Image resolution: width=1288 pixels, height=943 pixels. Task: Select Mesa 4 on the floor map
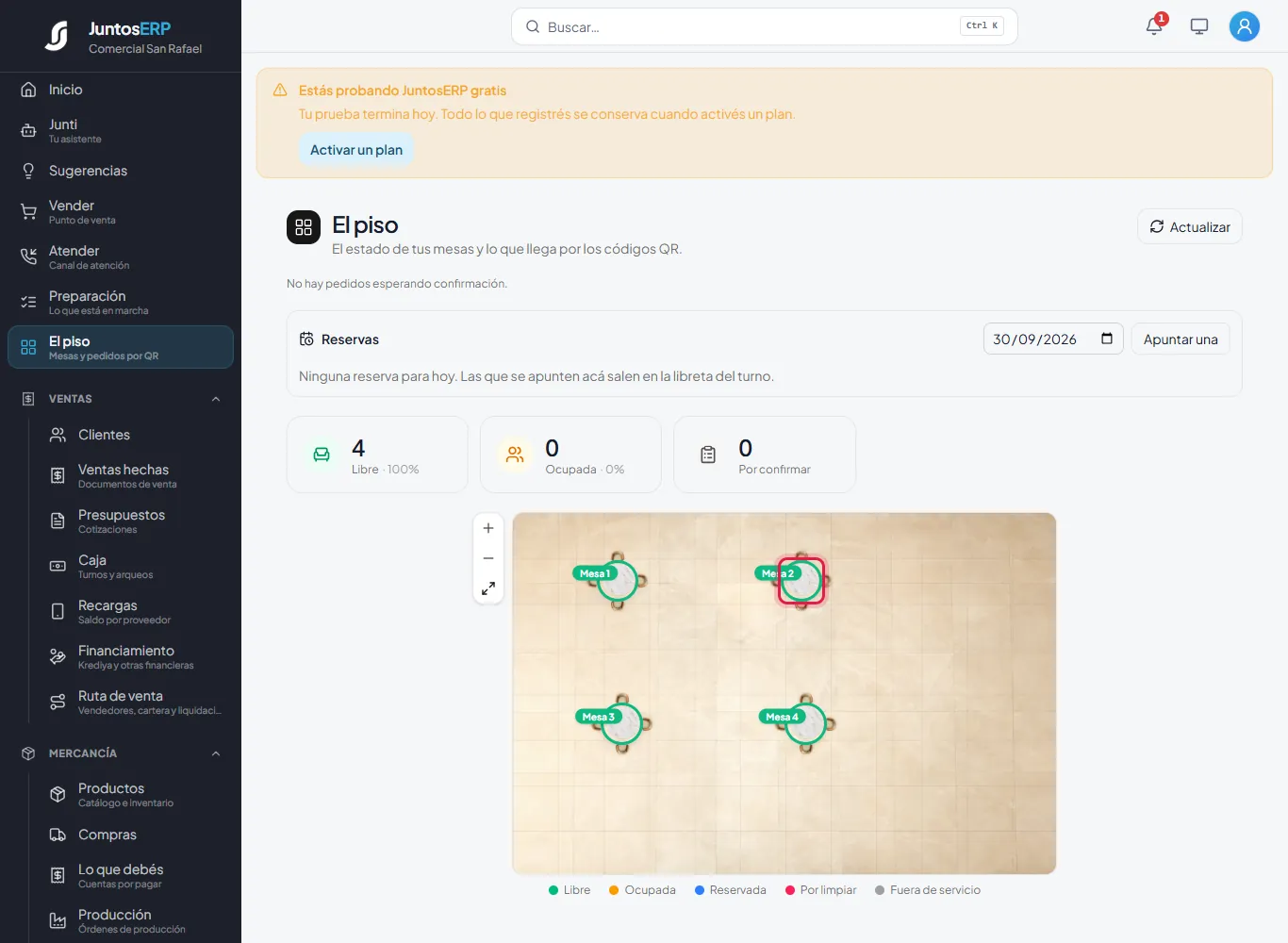[x=806, y=724]
